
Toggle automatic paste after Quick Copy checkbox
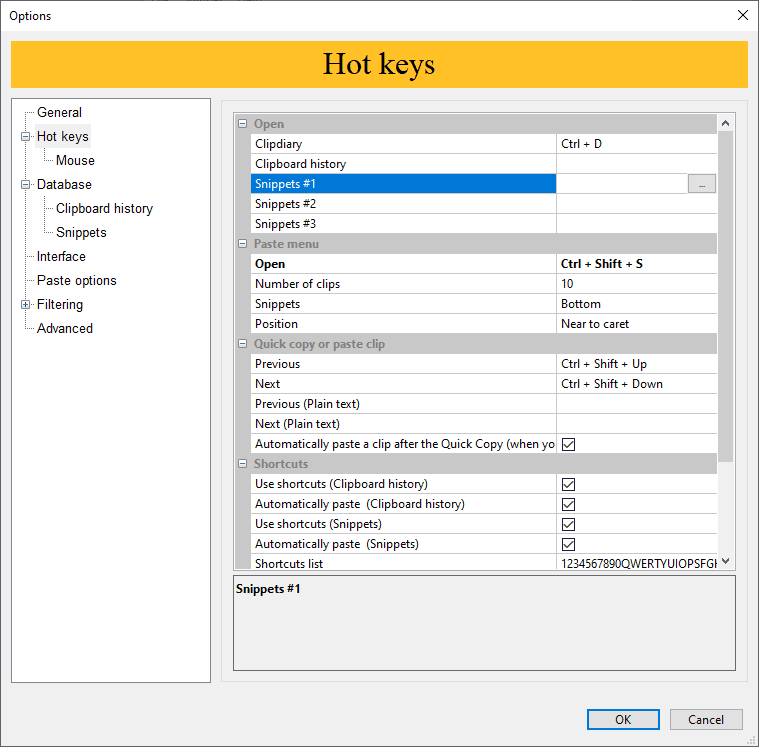pyautogui.click(x=569, y=444)
